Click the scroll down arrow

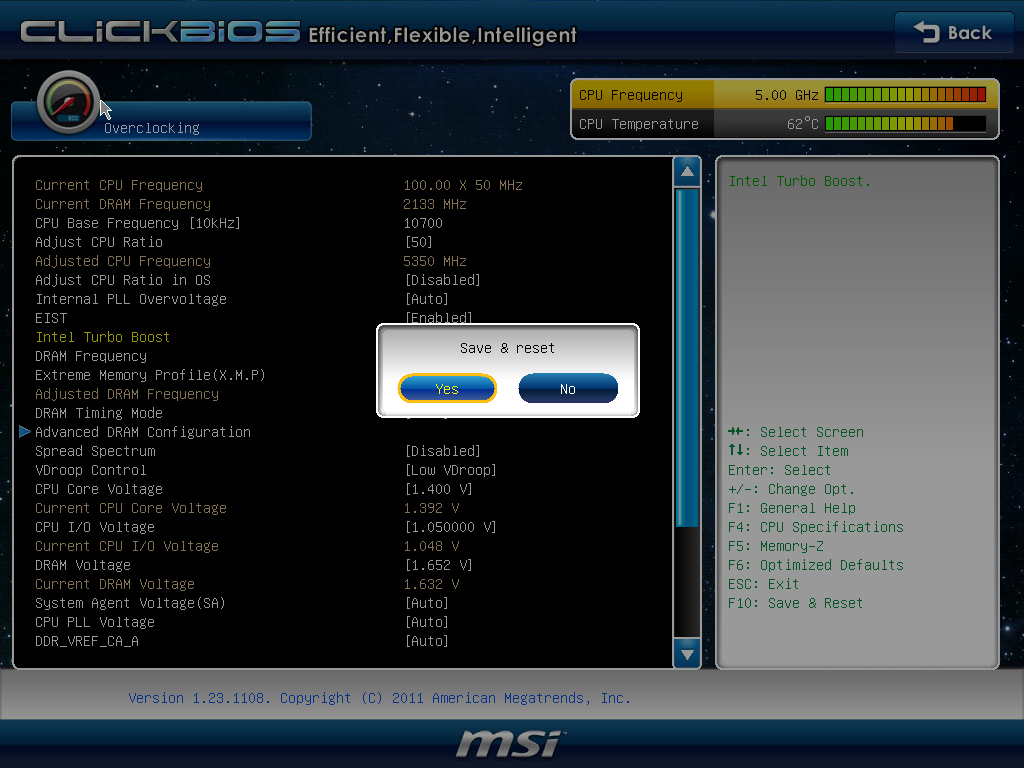[687, 653]
